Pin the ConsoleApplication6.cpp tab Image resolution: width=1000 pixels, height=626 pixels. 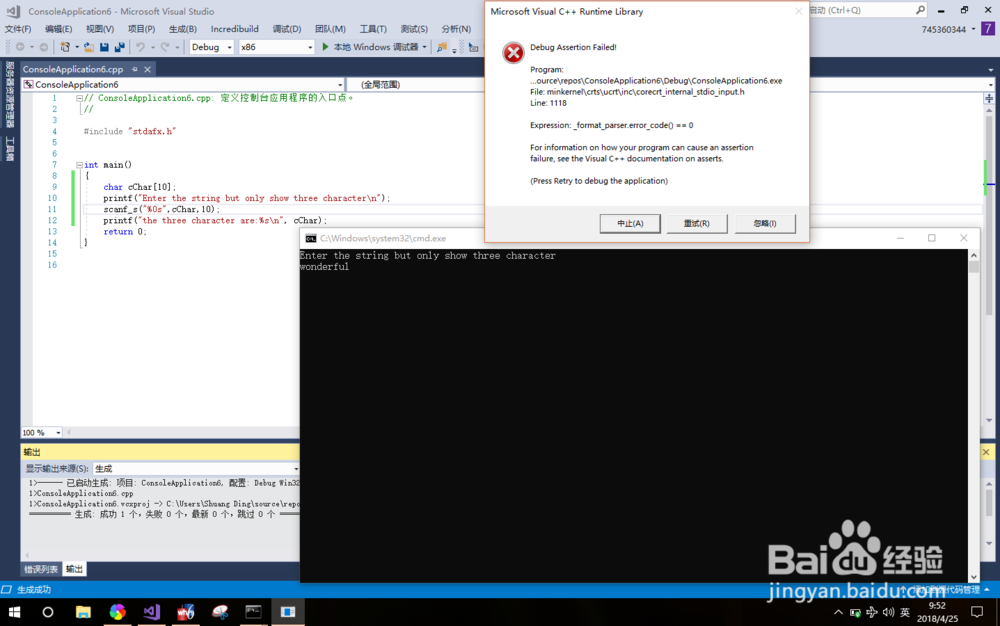pyautogui.click(x=135, y=69)
